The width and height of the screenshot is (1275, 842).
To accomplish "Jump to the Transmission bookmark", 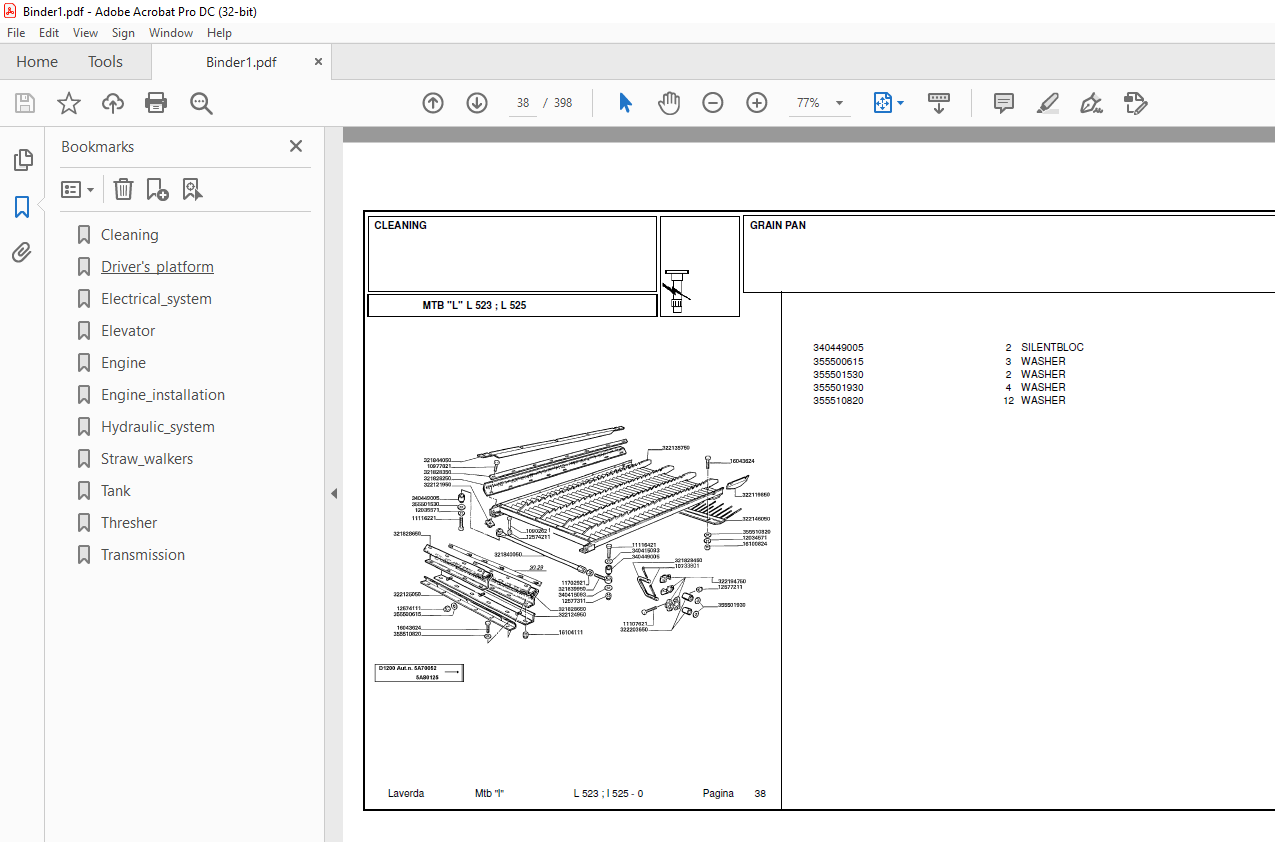I will (143, 555).
